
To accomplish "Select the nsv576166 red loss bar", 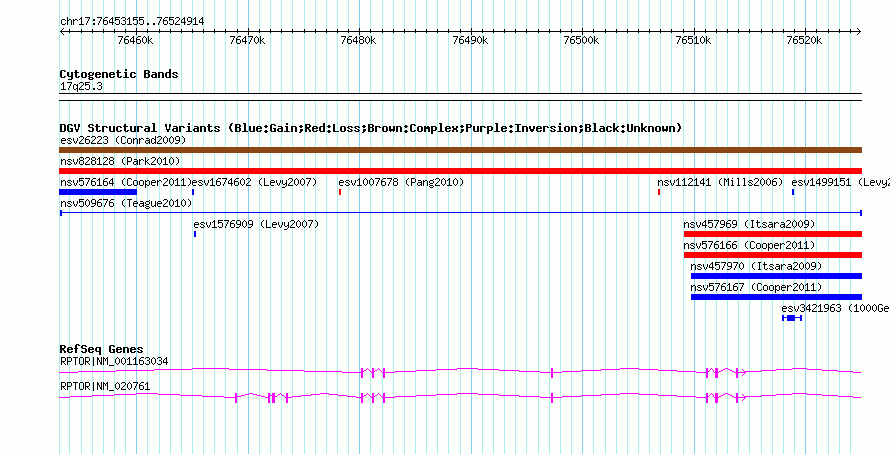I will [773, 255].
